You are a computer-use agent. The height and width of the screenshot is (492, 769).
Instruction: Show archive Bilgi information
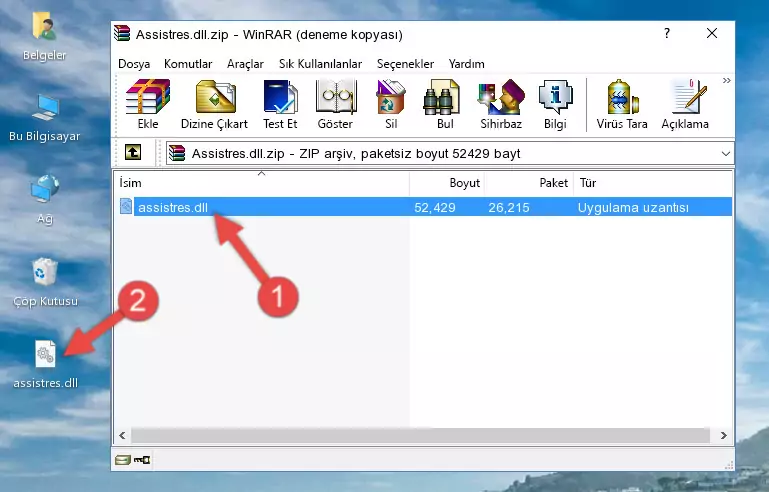click(555, 104)
